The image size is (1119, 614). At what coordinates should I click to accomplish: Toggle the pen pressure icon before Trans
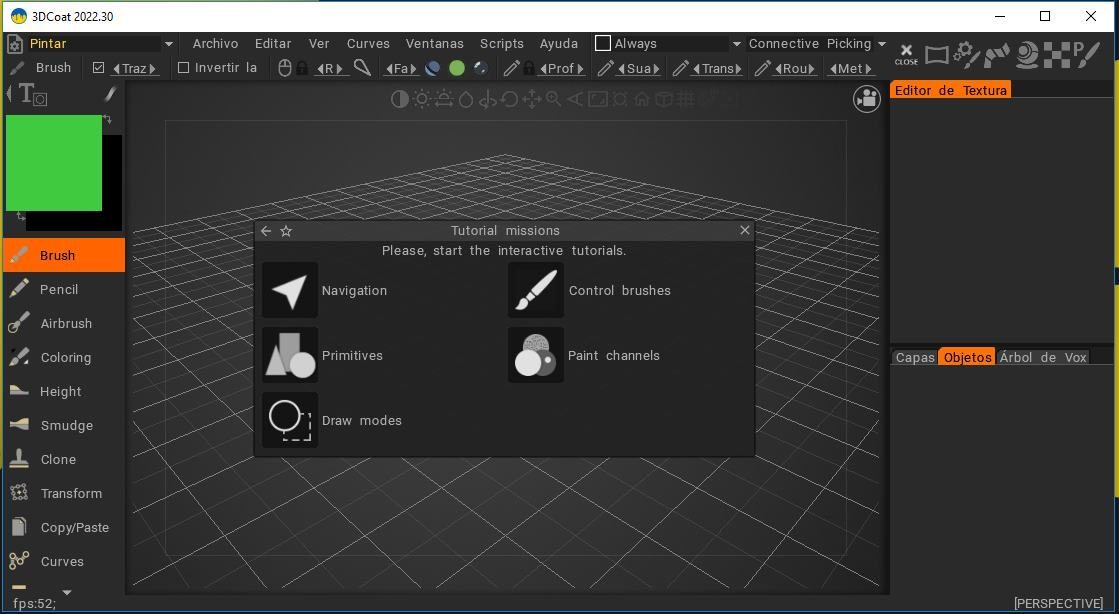click(680, 69)
